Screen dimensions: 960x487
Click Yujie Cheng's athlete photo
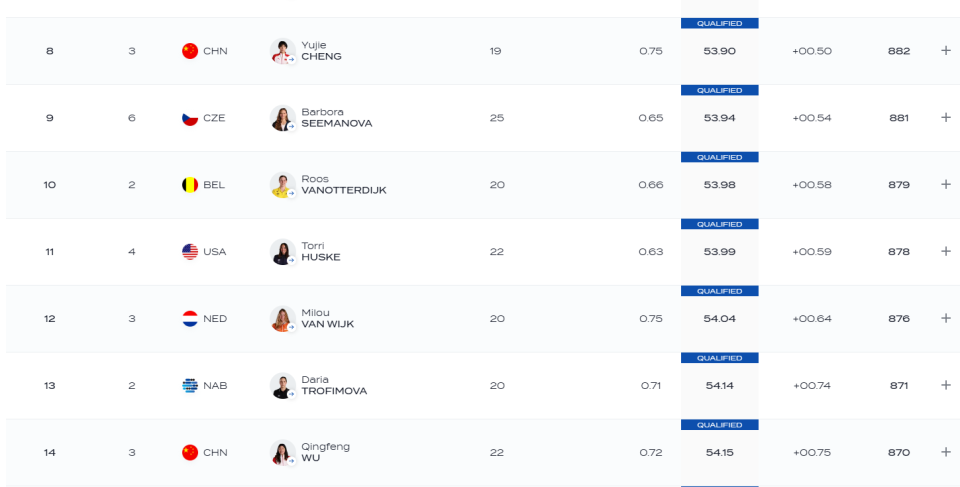click(283, 51)
